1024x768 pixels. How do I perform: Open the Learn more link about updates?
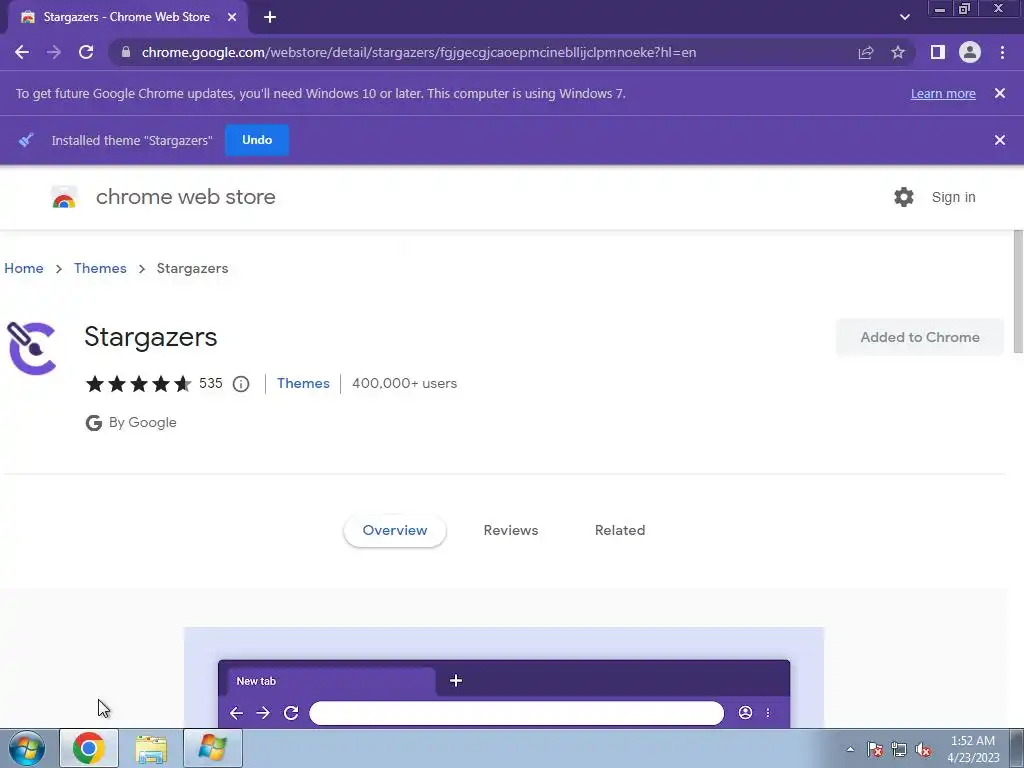943,93
